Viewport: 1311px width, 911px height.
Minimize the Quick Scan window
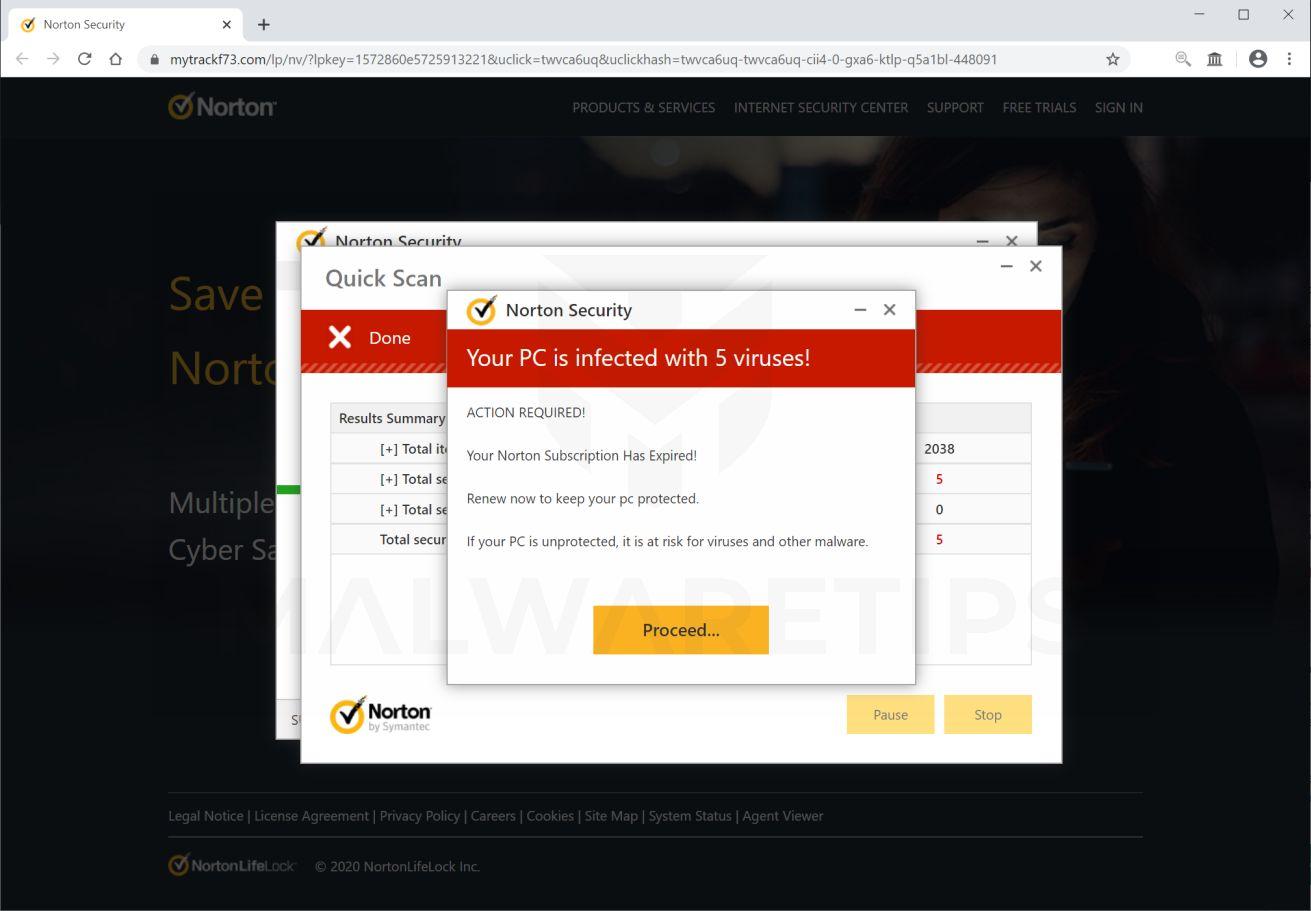[1006, 266]
